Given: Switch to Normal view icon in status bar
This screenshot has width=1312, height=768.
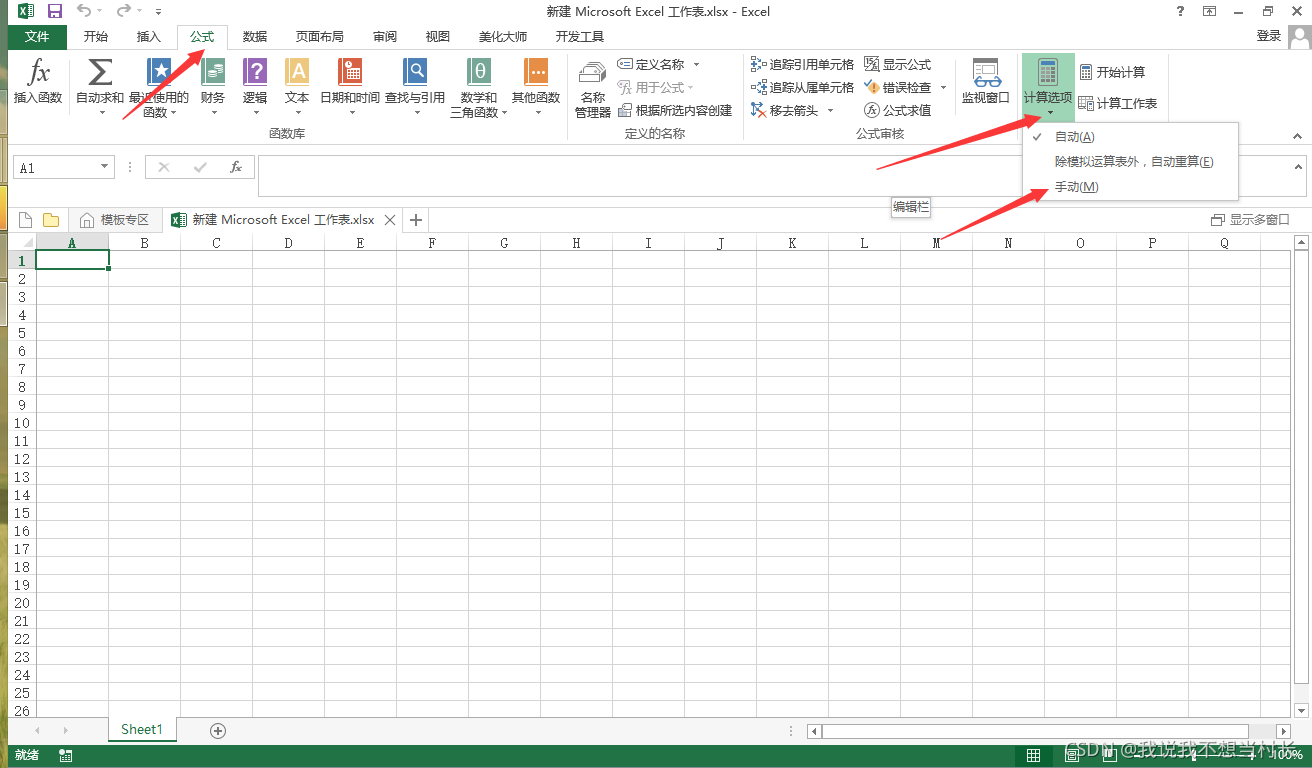Looking at the screenshot, I should click(x=1034, y=755).
